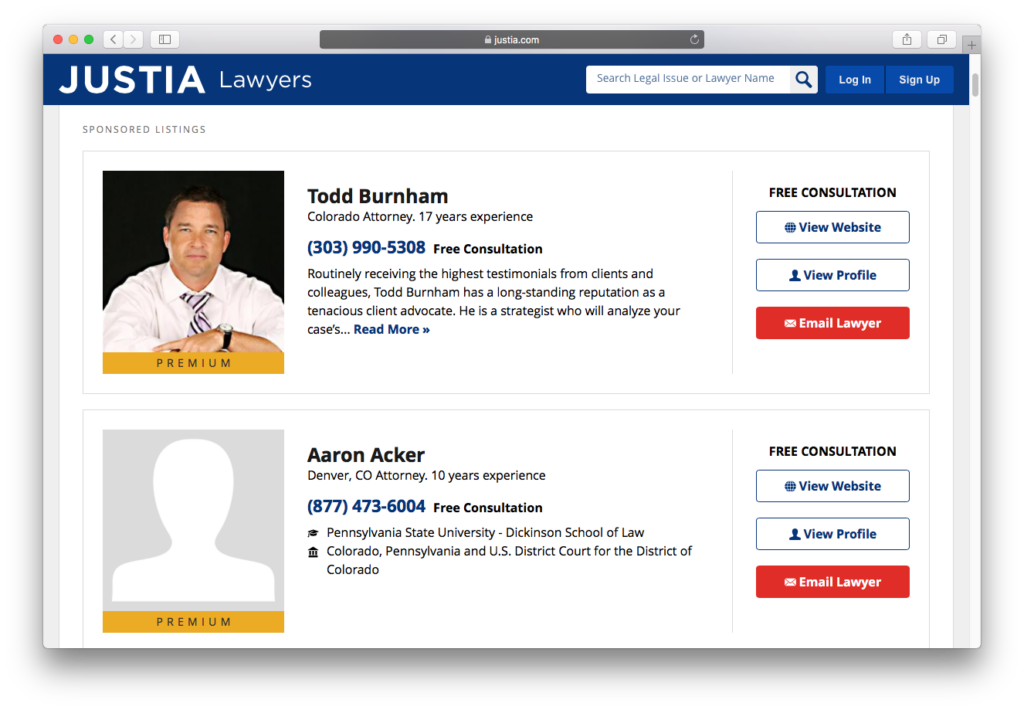
Task: Click the JUSTIA Lawyers logo
Action: pos(186,80)
